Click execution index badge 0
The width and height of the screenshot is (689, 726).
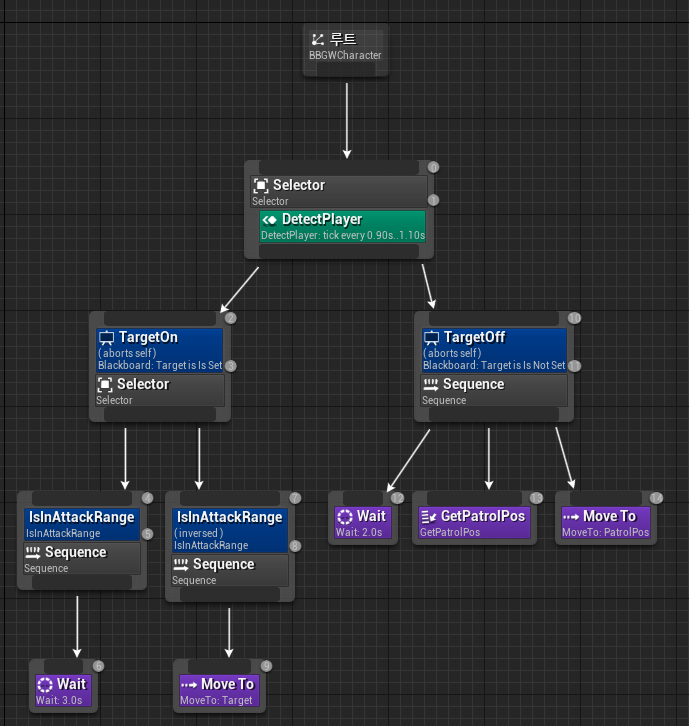pyautogui.click(x=433, y=167)
